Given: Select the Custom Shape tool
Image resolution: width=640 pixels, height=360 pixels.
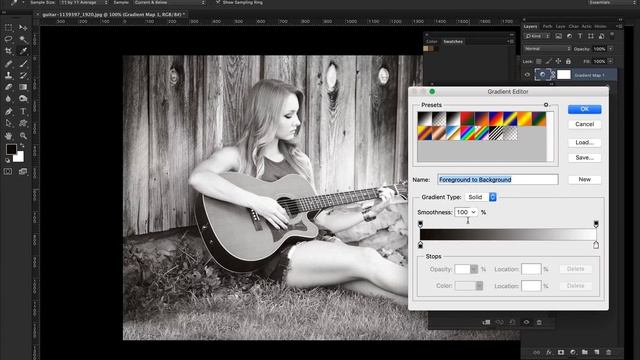Looking at the screenshot, I should pyautogui.click(x=23, y=123).
